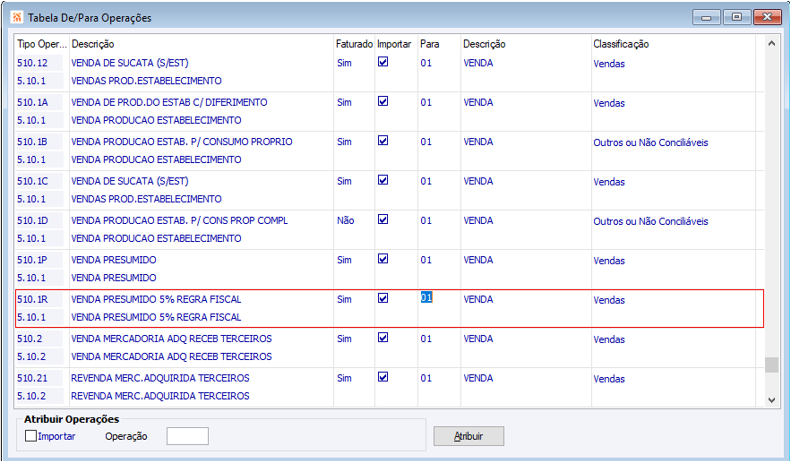Click the Faturado column header
Viewport: 790px width, 461px height.
click(x=354, y=44)
